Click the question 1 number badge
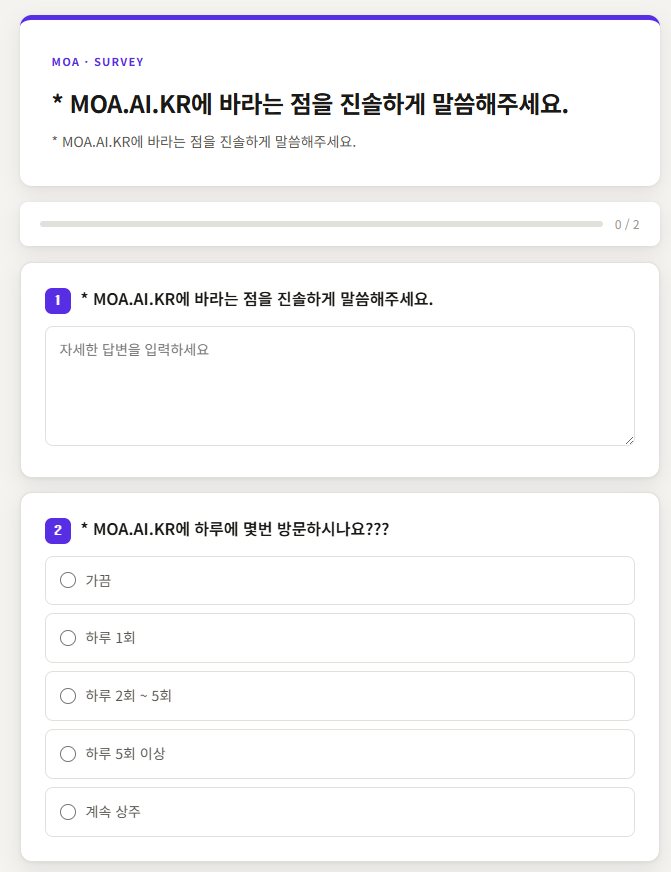Screen dimensions: 671x872 (58, 300)
